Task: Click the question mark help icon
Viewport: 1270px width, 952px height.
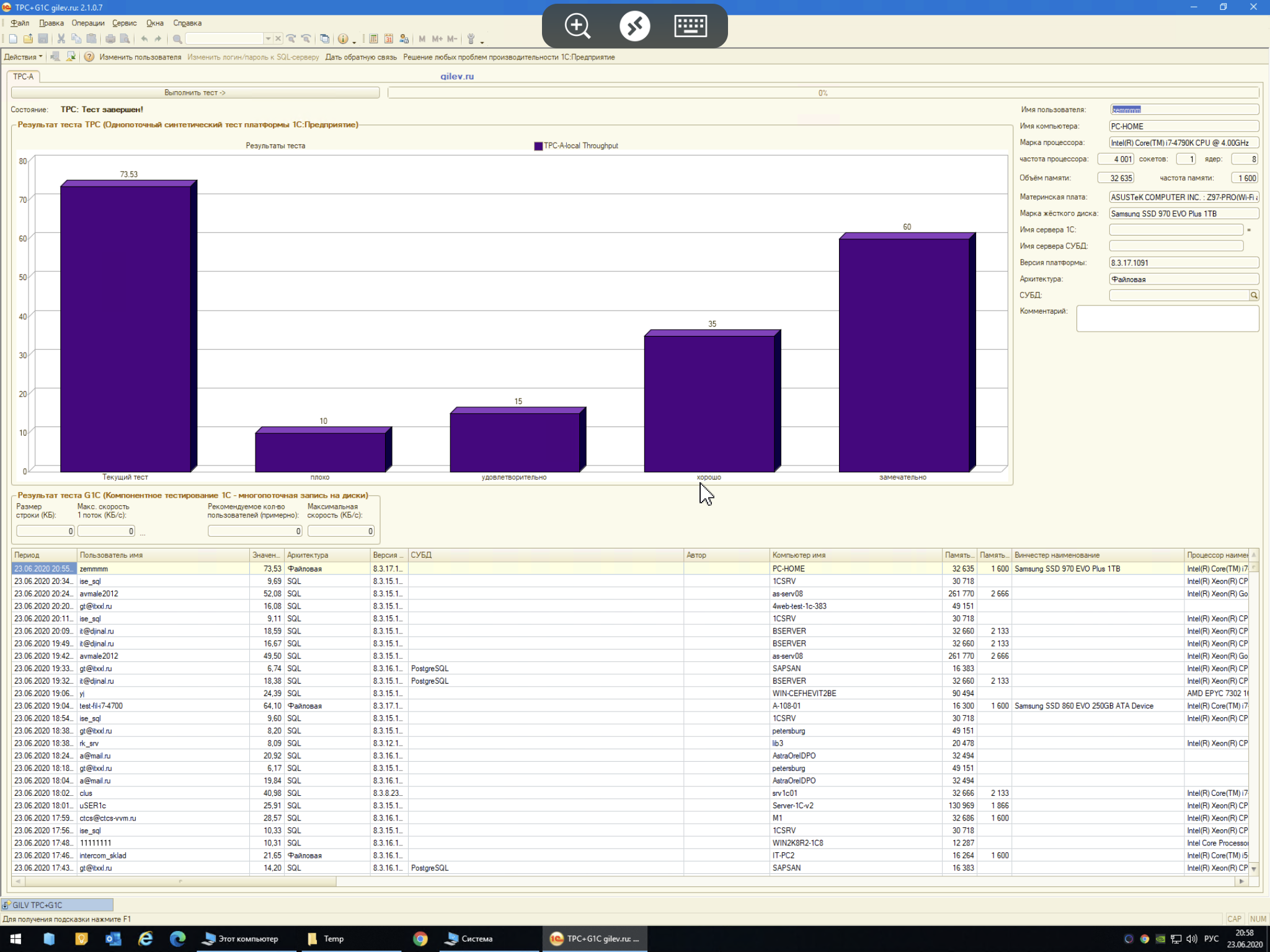Action: 89,57
